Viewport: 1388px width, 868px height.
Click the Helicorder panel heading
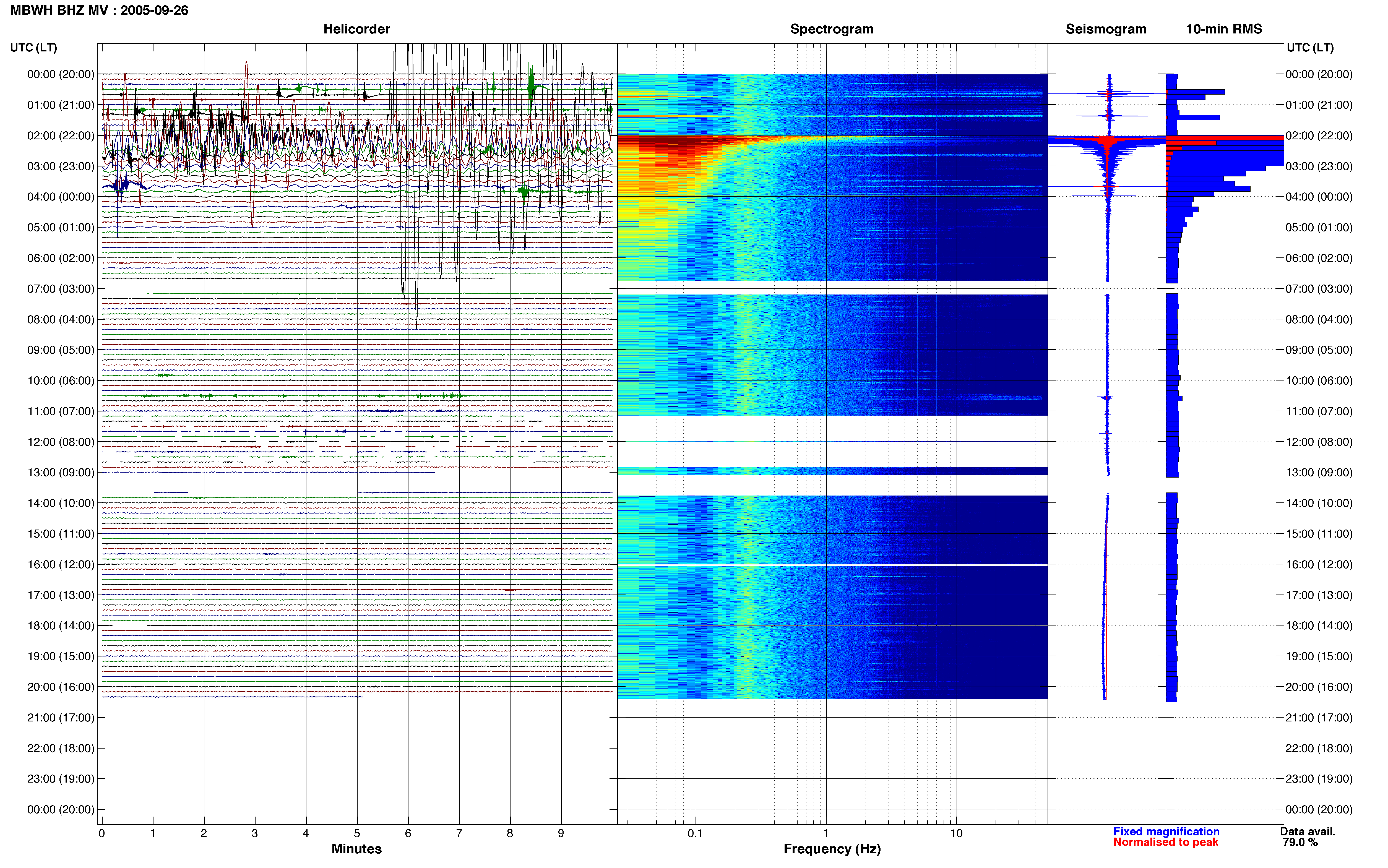pos(356,29)
